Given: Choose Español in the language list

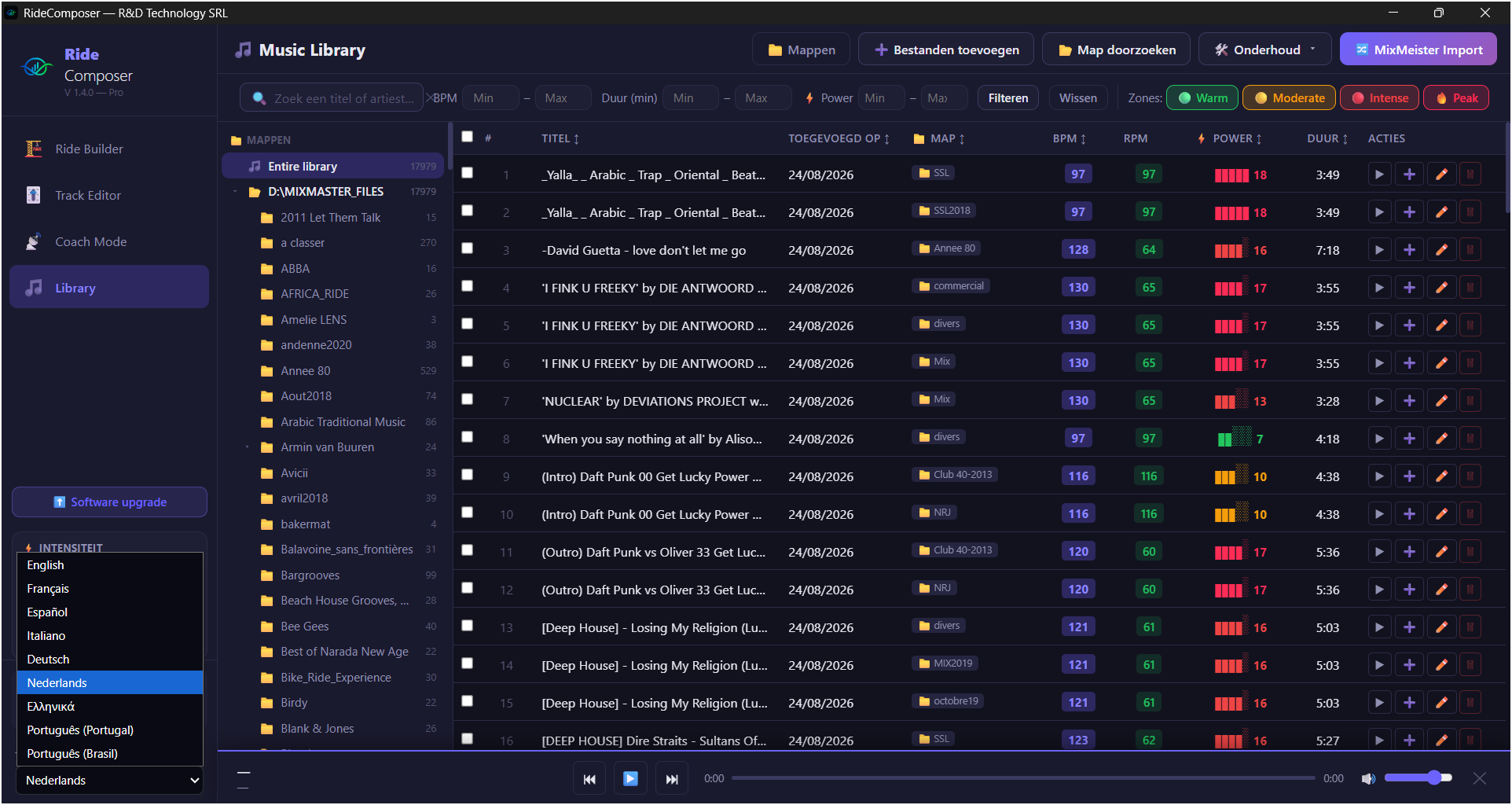Looking at the screenshot, I should tap(109, 612).
